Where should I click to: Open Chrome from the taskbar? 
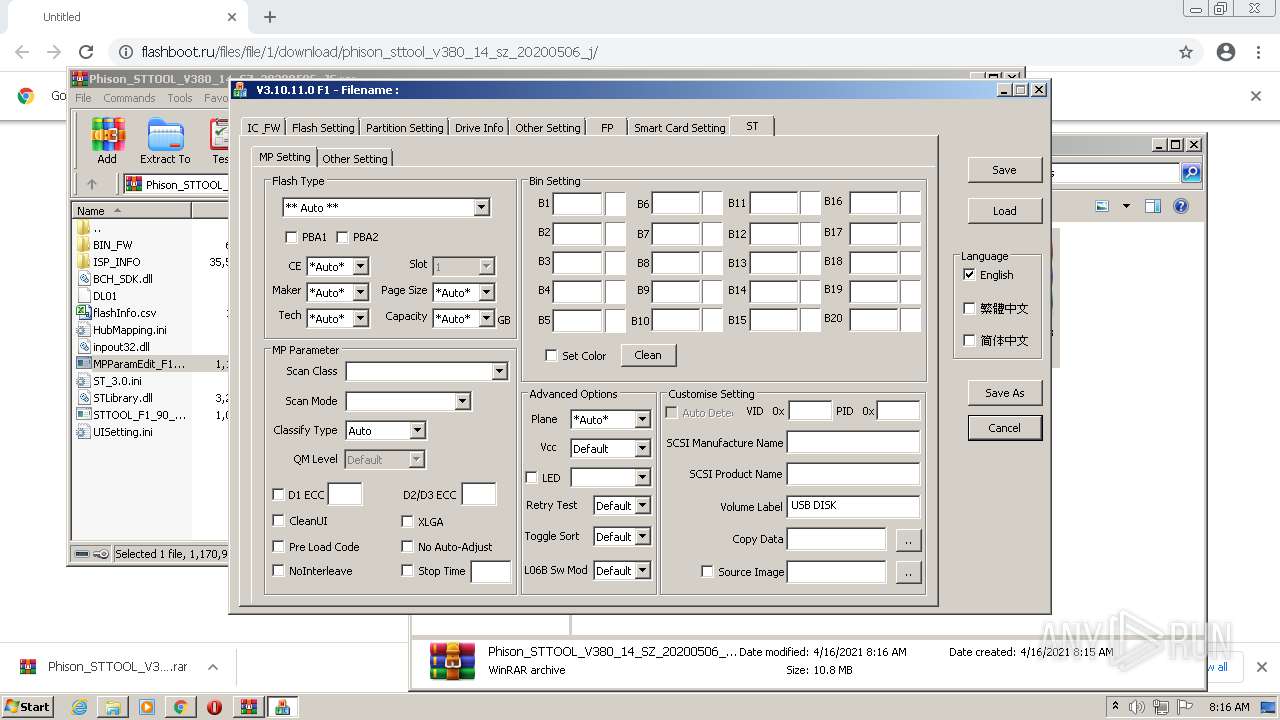pos(180,707)
